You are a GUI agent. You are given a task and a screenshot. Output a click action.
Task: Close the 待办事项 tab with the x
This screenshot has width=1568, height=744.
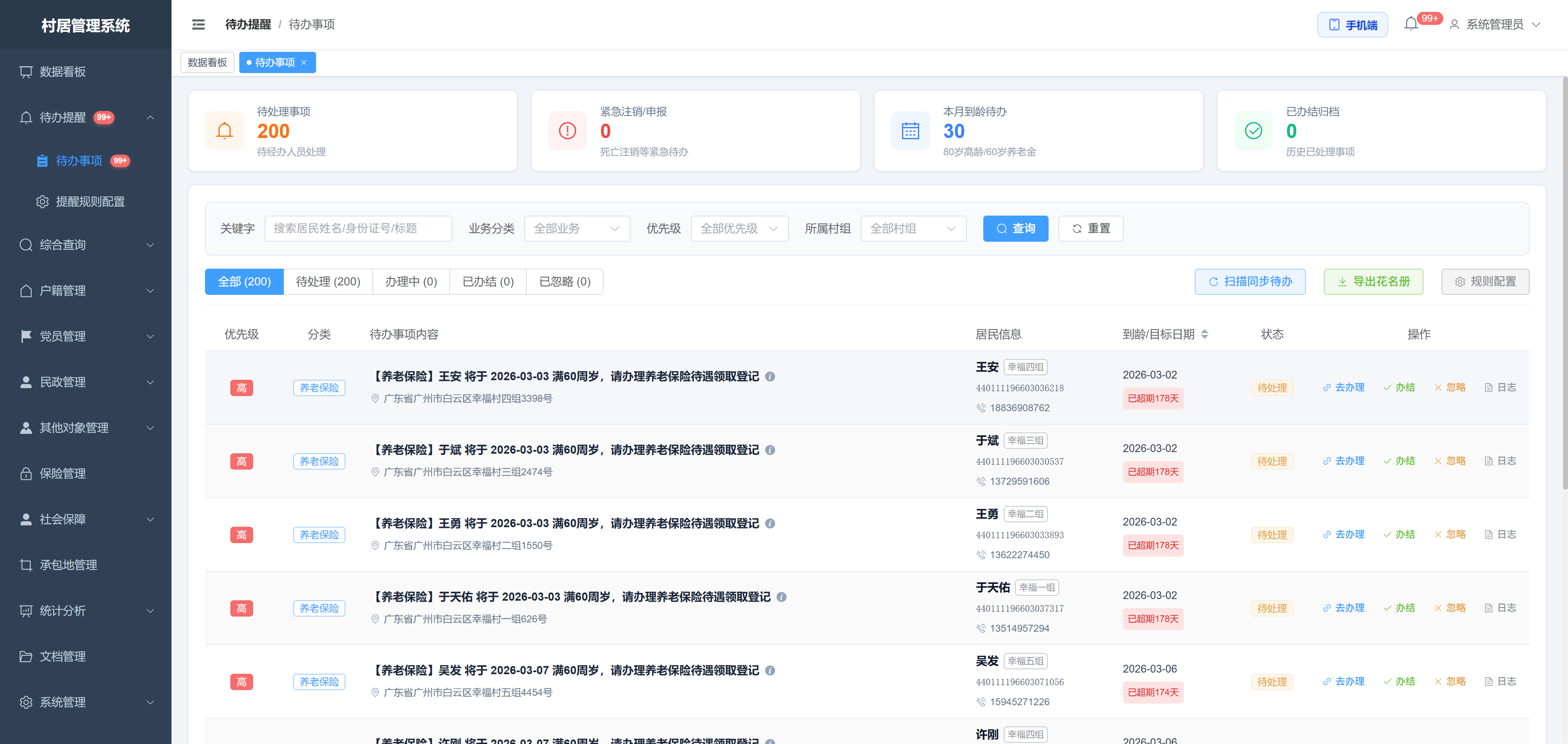pyautogui.click(x=304, y=63)
